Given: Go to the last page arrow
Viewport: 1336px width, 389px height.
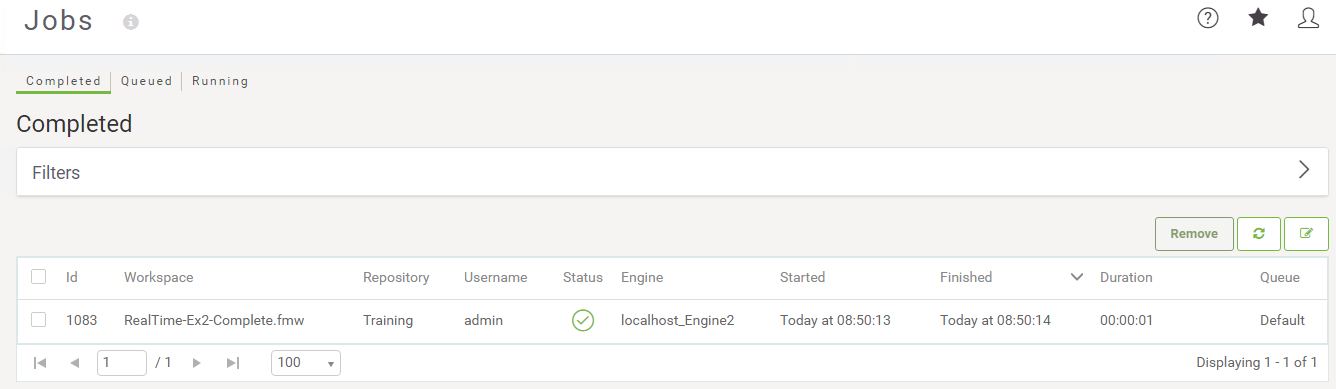Looking at the screenshot, I should click(x=233, y=363).
